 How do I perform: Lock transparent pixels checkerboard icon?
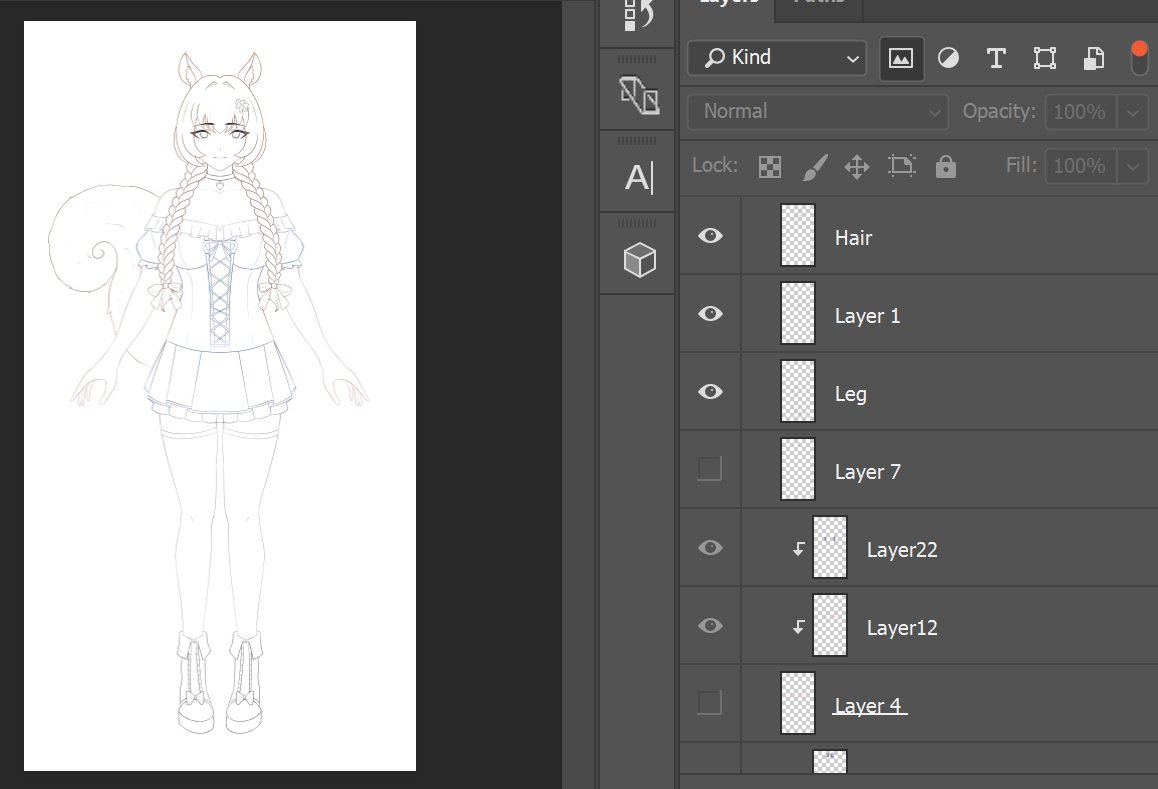coord(770,167)
